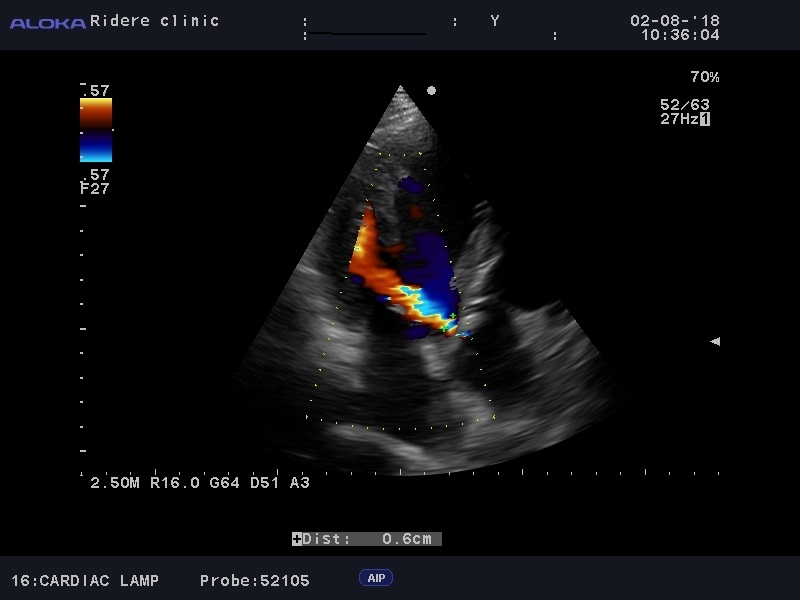
Task: Click the plus caliper icon before Dist
Action: (x=296, y=539)
